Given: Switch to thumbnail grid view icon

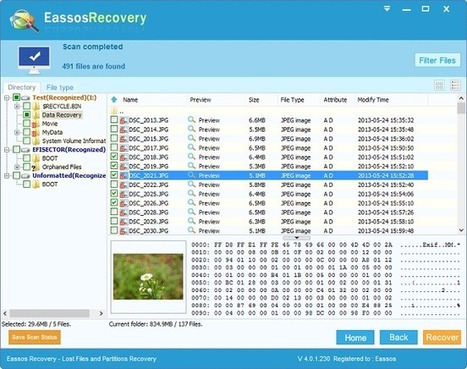Looking at the screenshot, I should pos(439,86).
